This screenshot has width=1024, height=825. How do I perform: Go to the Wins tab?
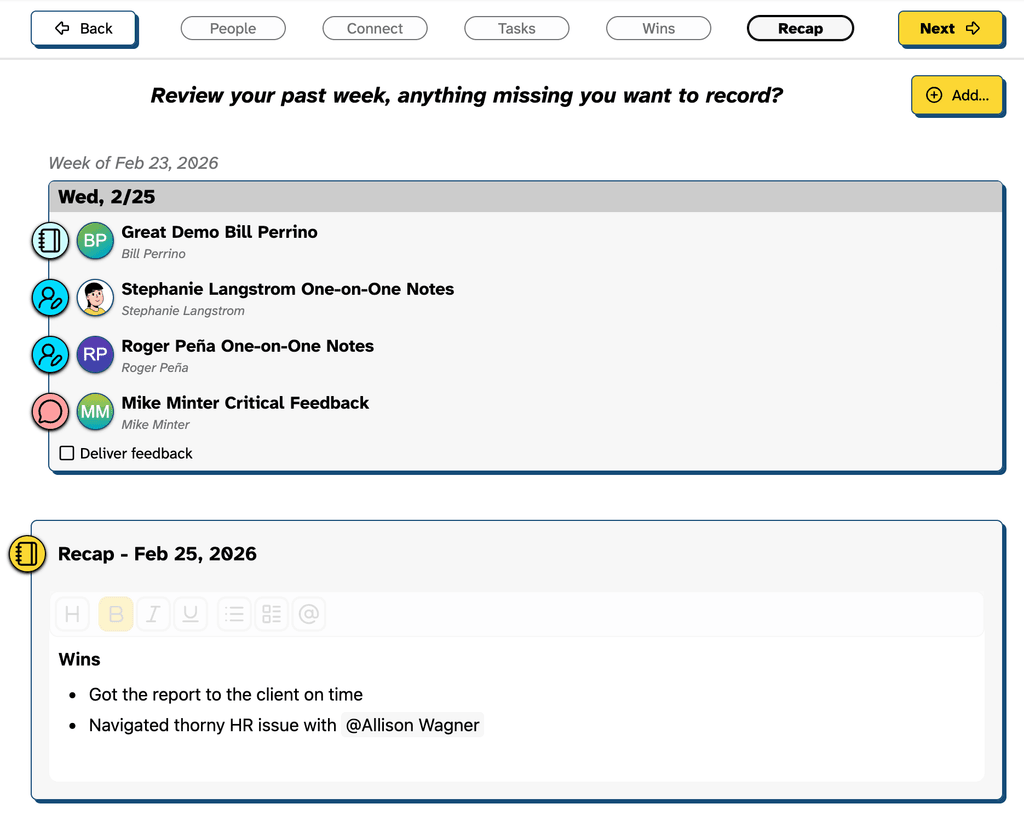coord(658,29)
